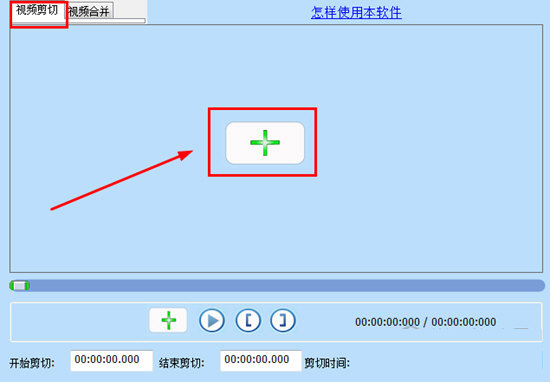550x382 pixels.
Task: Open the 视频合并 tab
Action: pyautogui.click(x=89, y=12)
